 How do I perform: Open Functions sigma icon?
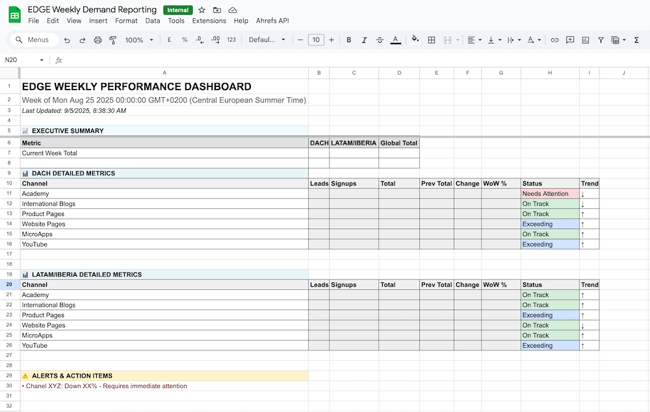[x=636, y=40]
